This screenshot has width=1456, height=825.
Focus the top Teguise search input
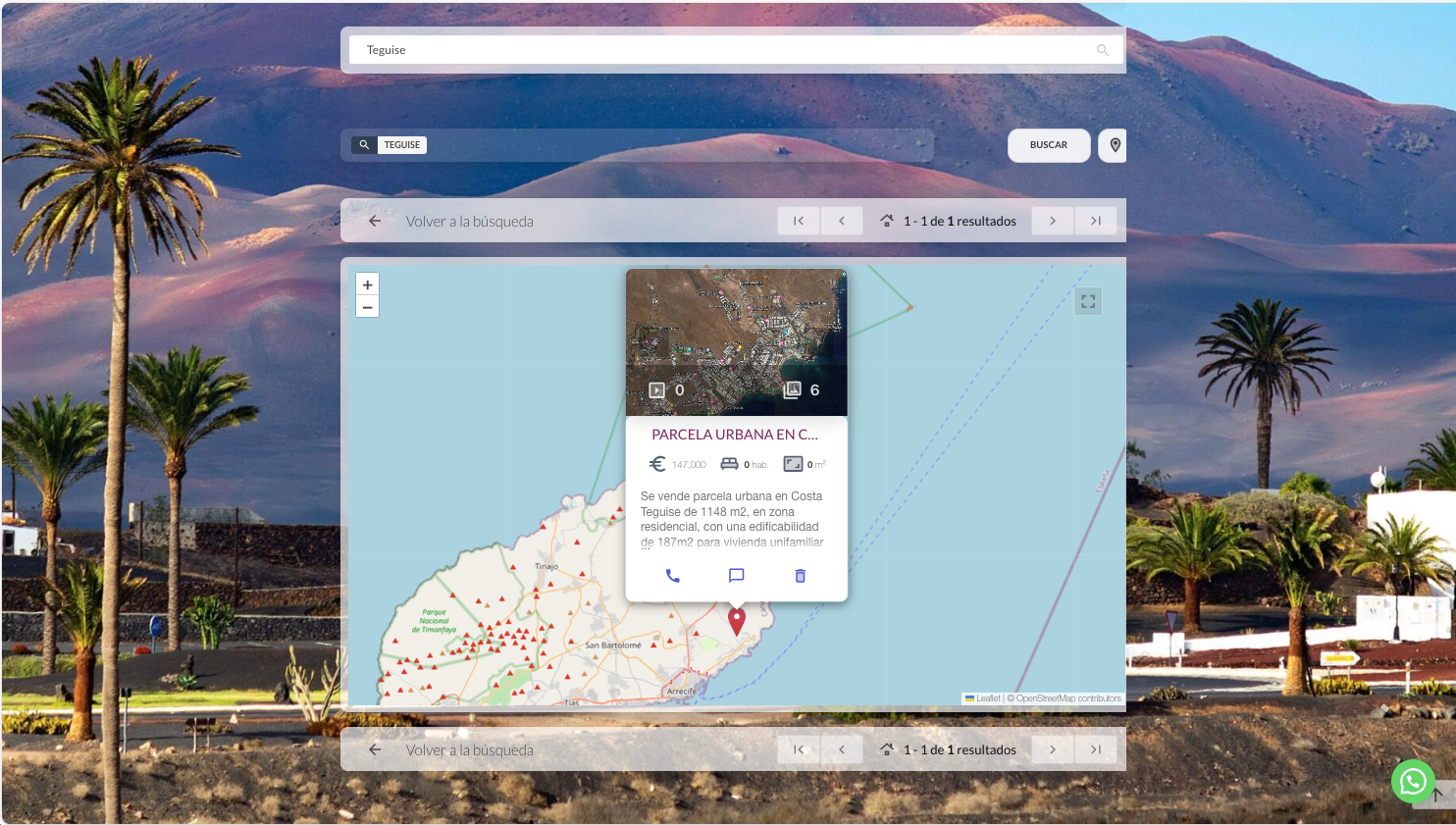tap(736, 50)
